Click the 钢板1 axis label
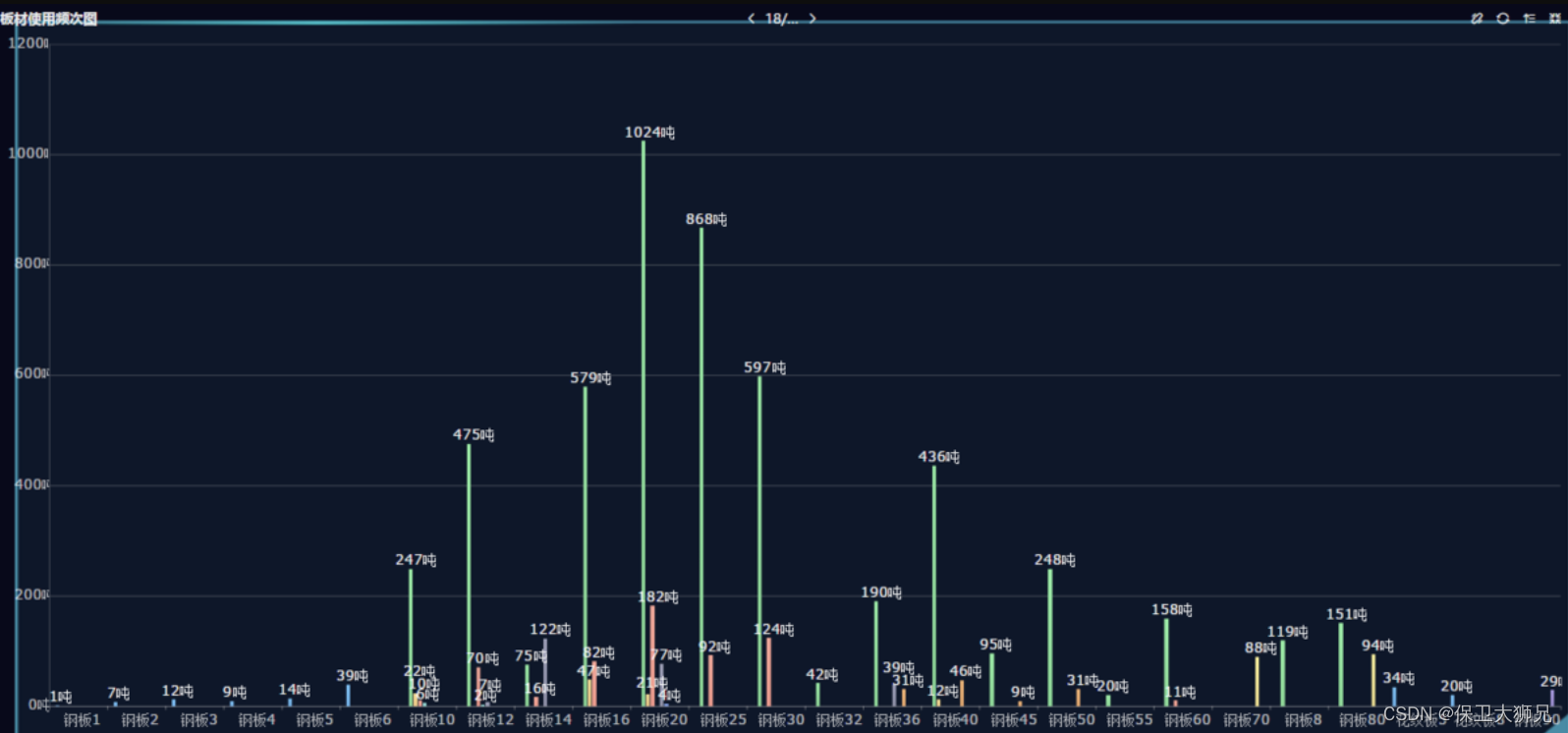 coord(83,720)
